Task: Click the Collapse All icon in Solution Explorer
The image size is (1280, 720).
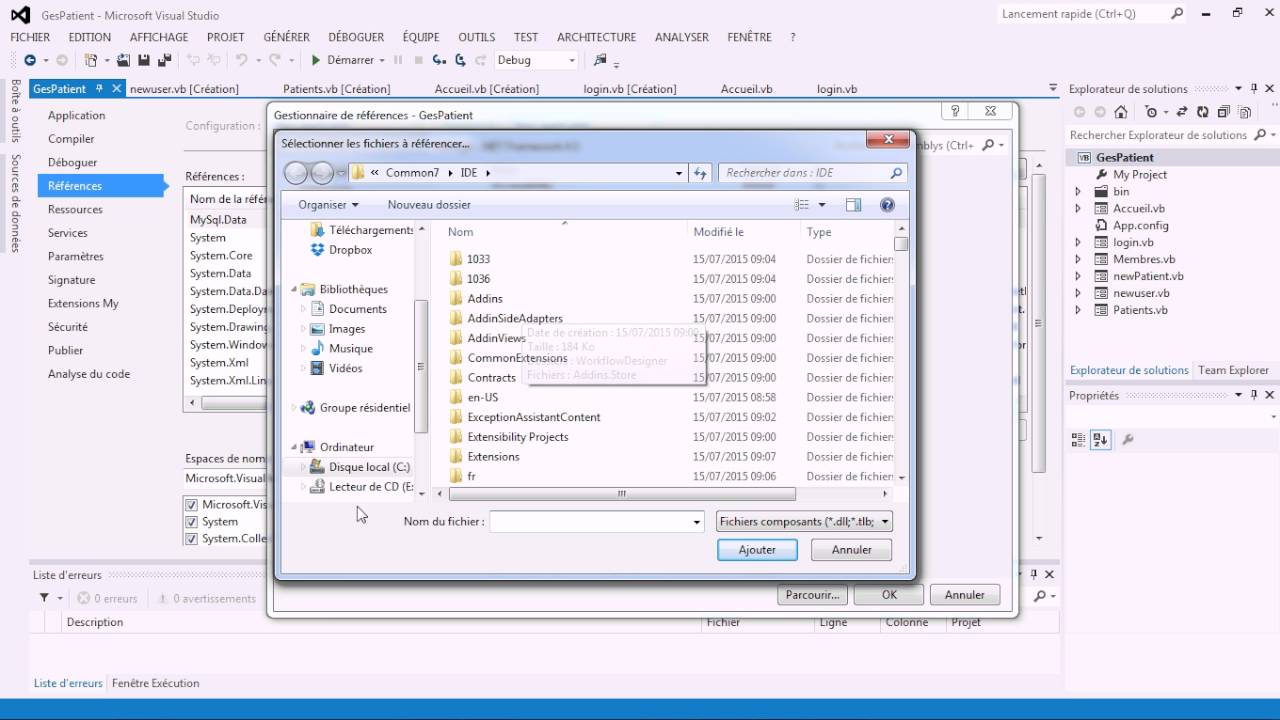Action: coord(1221,112)
